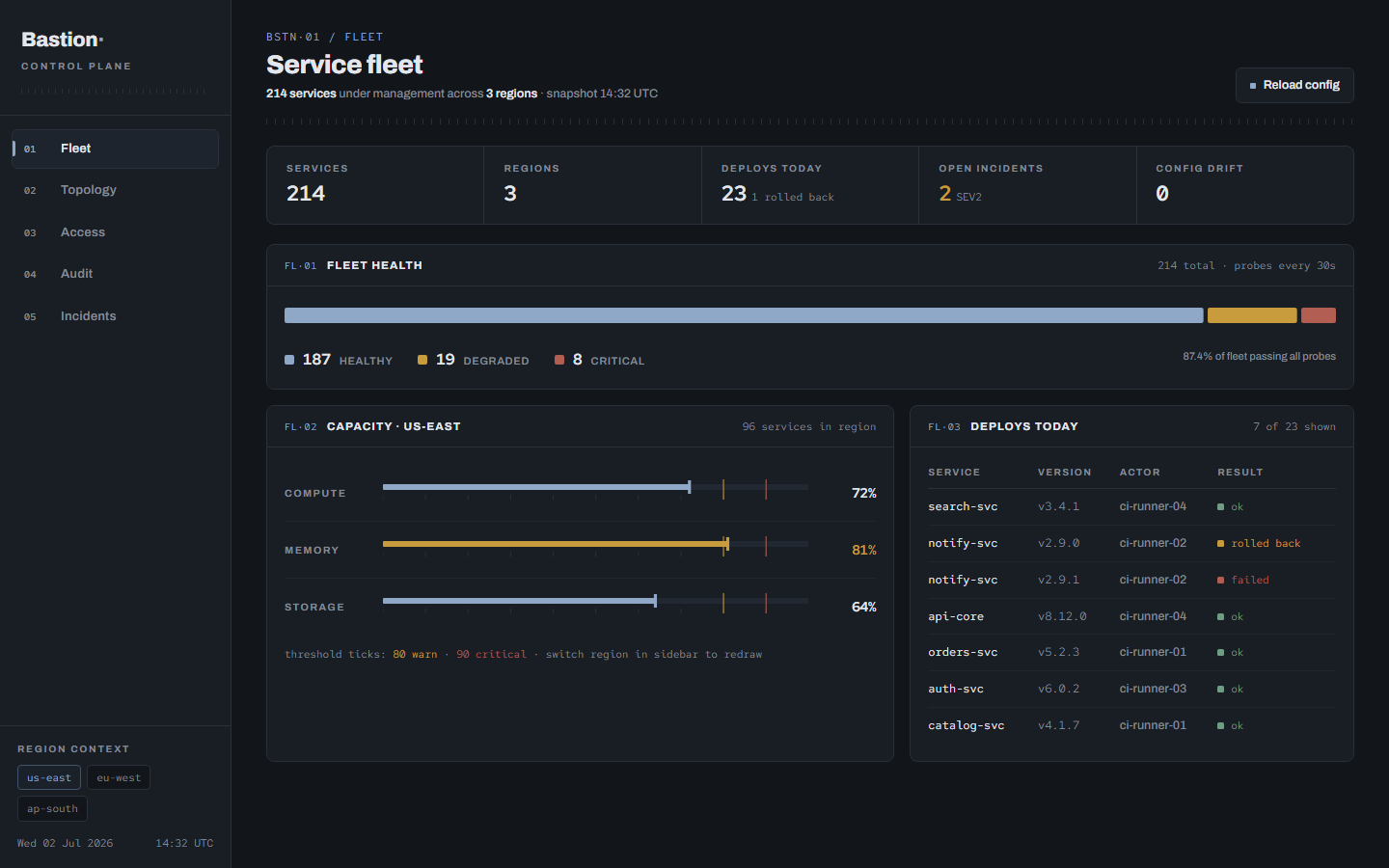
Task: Click the square icon in Reload config
Action: (x=1253, y=86)
